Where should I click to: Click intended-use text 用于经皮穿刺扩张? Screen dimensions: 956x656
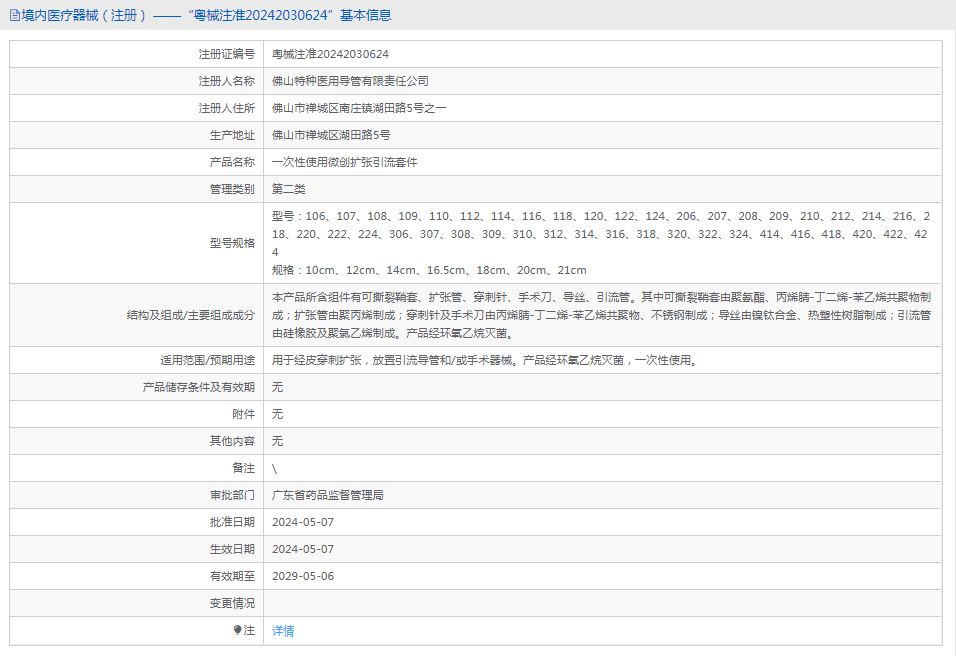[485, 360]
